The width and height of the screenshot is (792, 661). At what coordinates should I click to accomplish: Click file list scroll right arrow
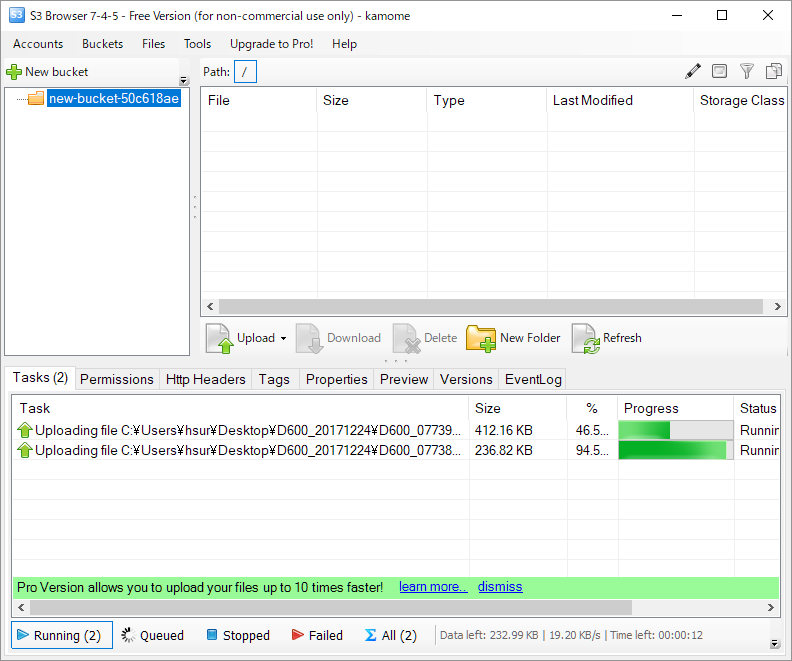[x=778, y=307]
